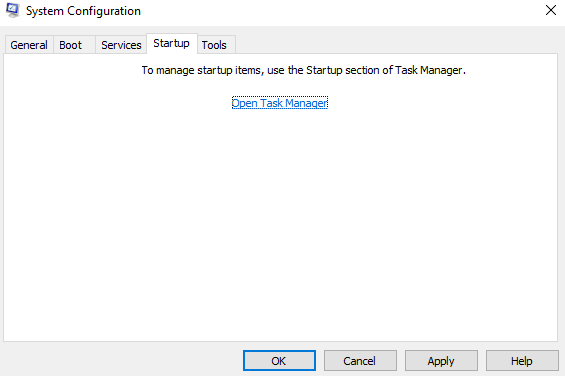This screenshot has width=565, height=376.
Task: Click the 'To manage startup items' instruction text
Action: coord(303,70)
